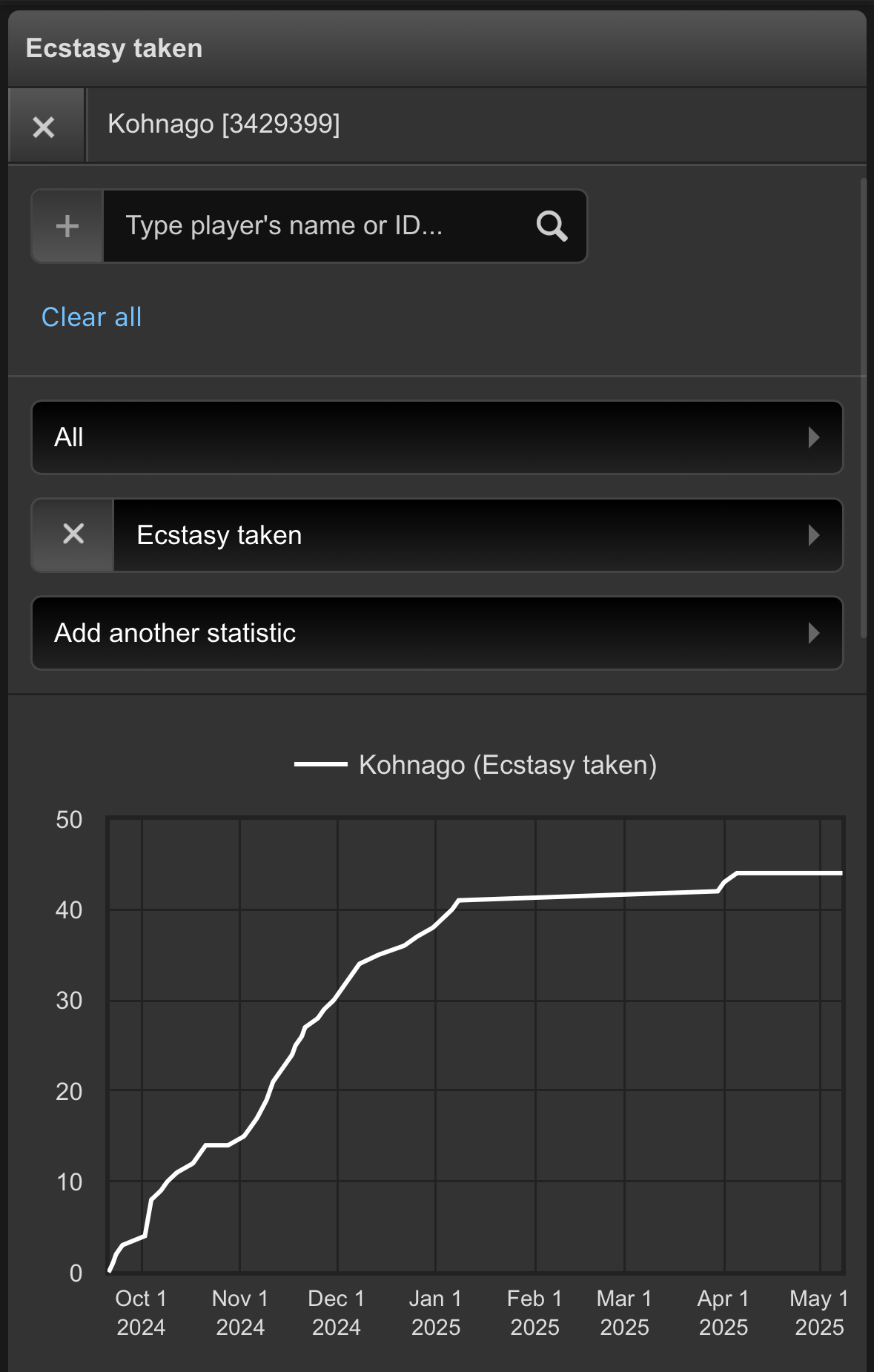Click the arrow icon on Ecstasy taken row
The width and height of the screenshot is (874, 1372).
tap(814, 535)
